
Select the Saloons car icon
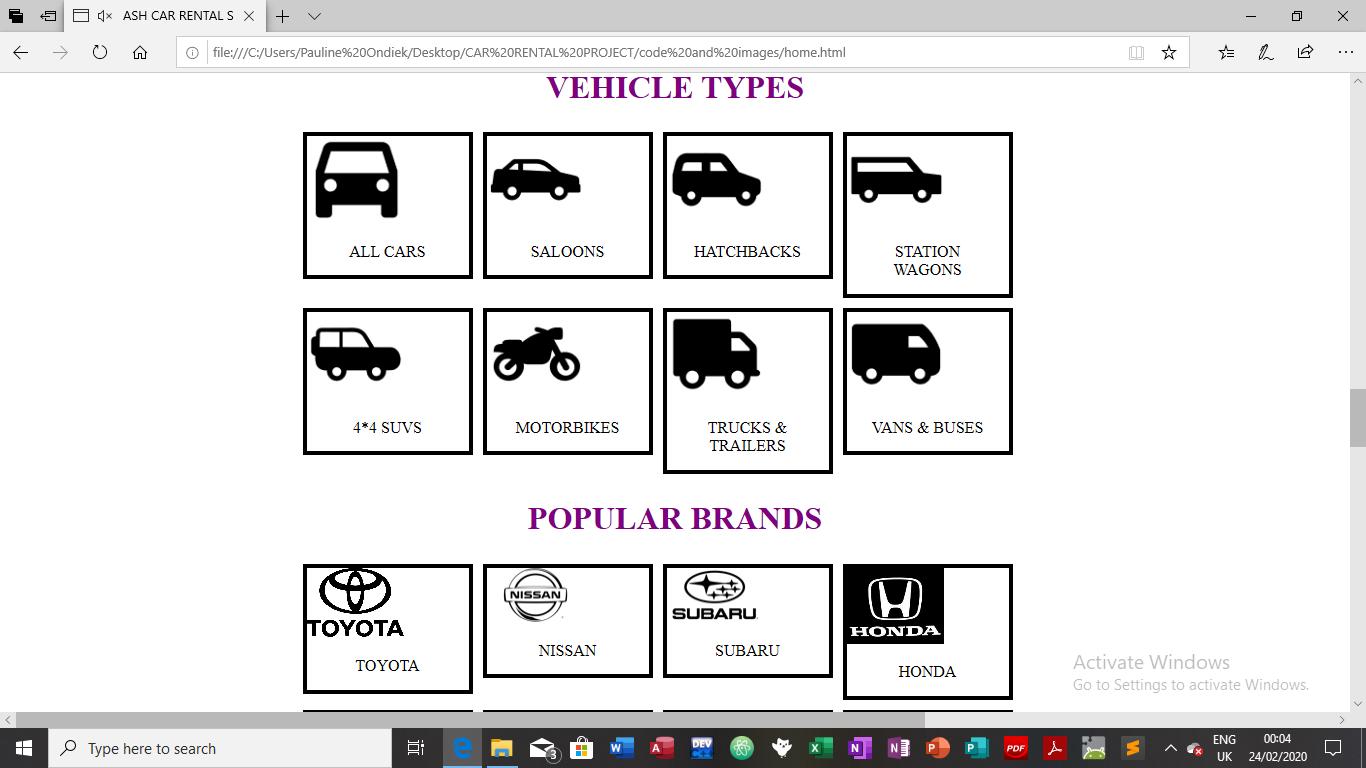pyautogui.click(x=536, y=180)
